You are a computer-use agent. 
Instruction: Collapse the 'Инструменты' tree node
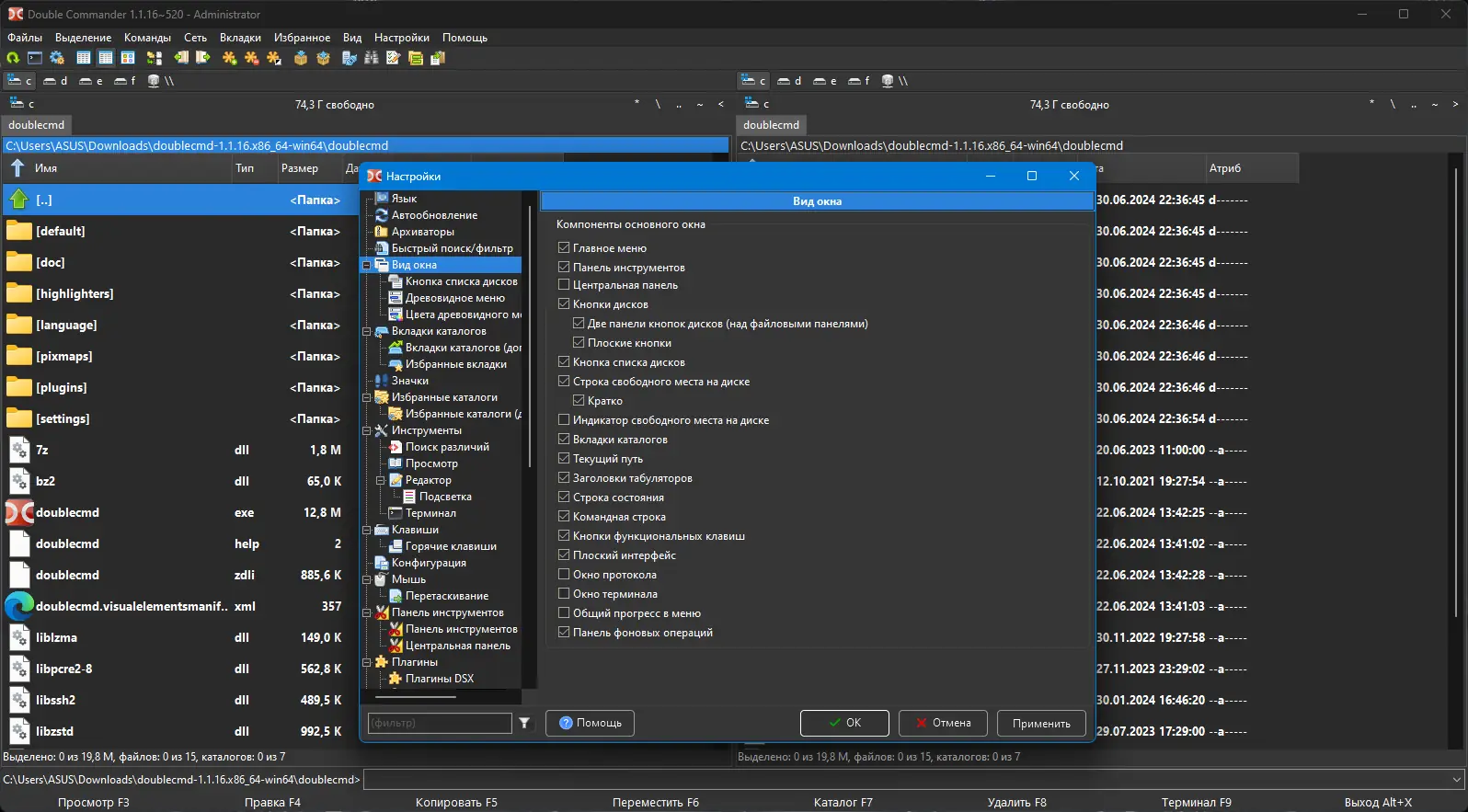tap(366, 430)
